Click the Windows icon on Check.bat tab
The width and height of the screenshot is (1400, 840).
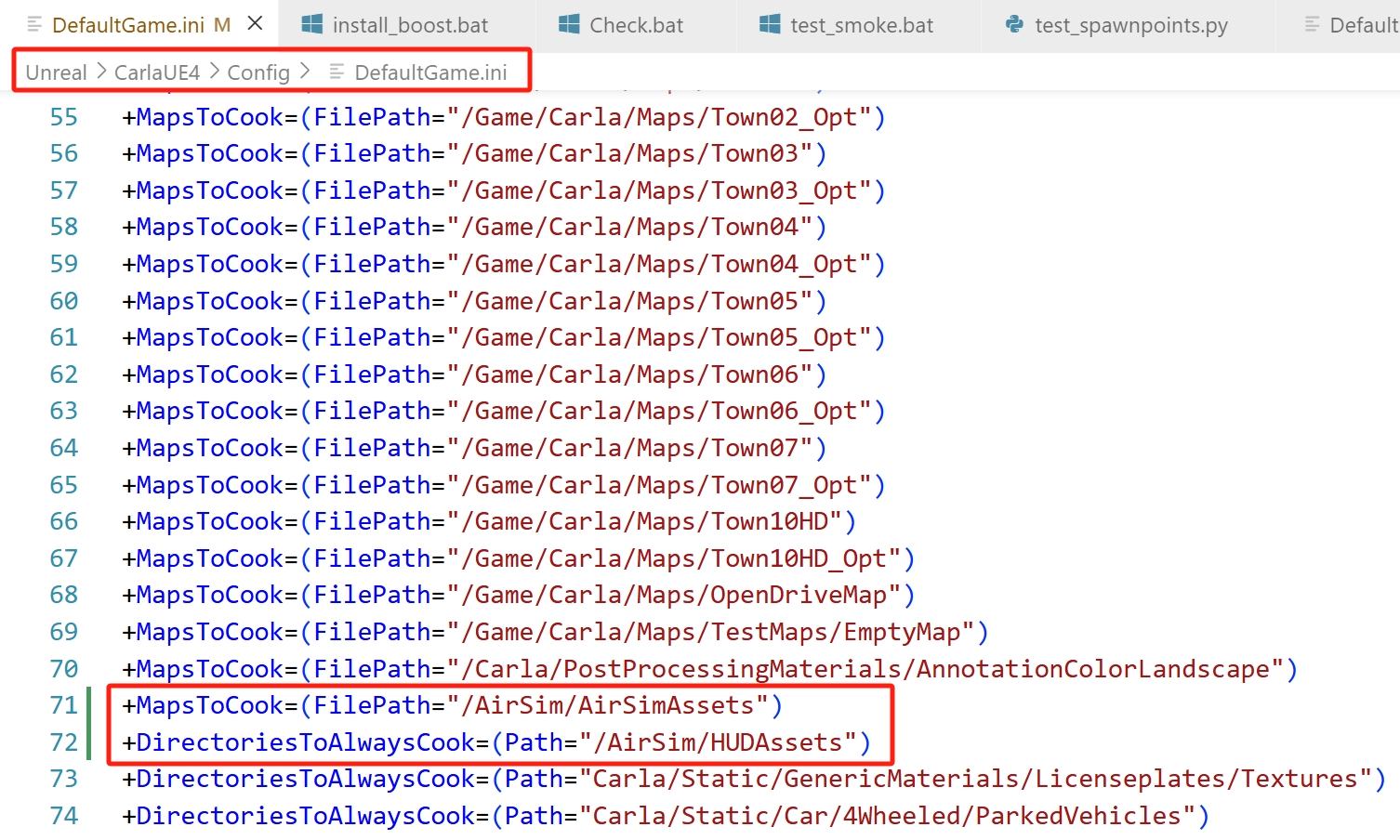point(569,24)
